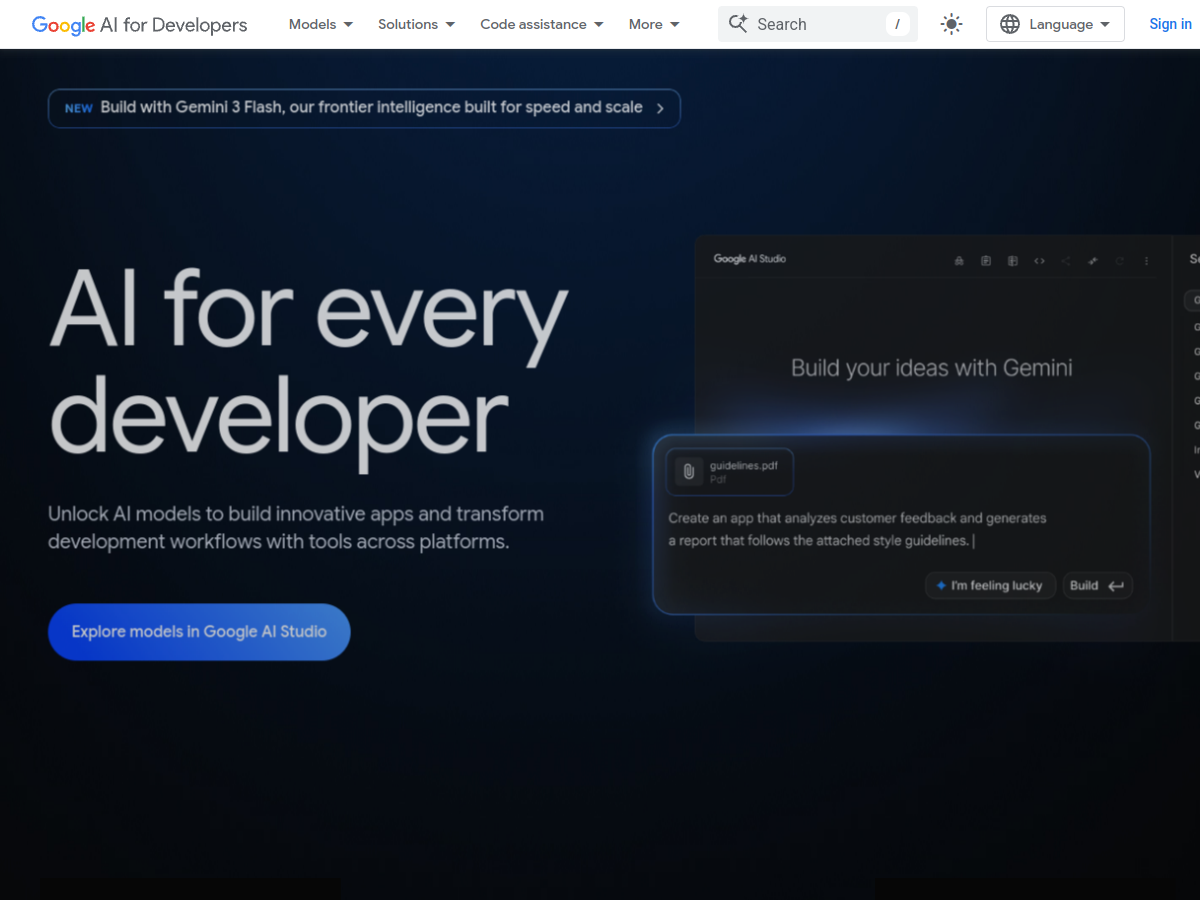Open the Models dropdown menu
The height and width of the screenshot is (900, 1200).
click(x=320, y=24)
